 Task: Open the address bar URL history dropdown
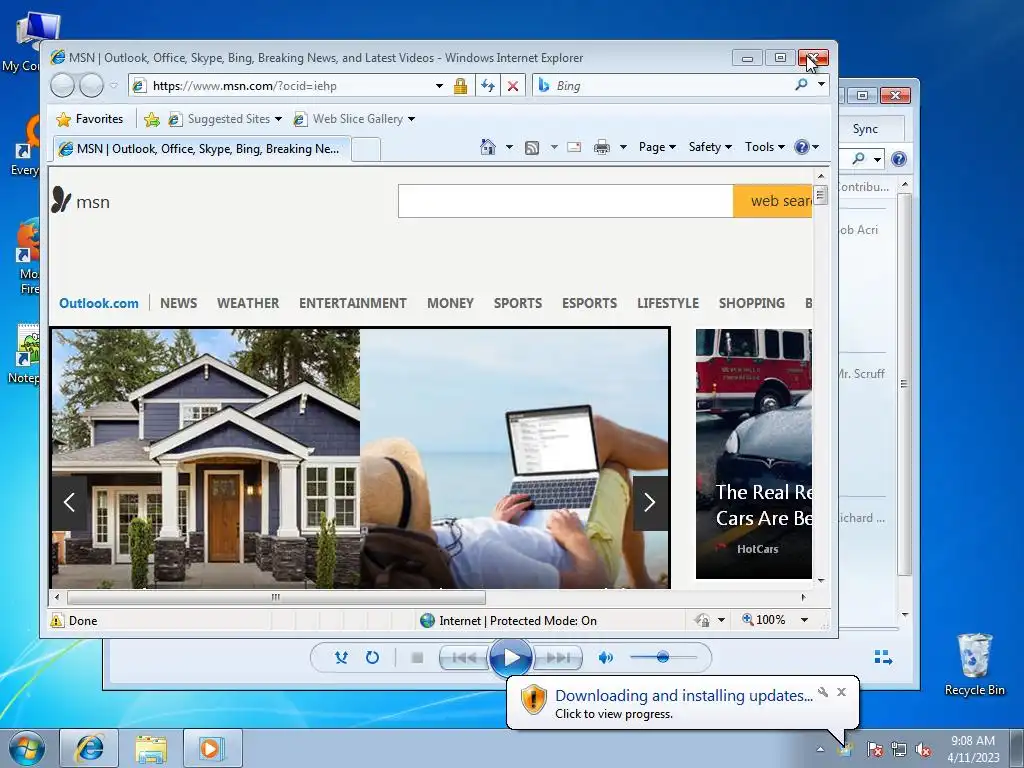click(440, 86)
